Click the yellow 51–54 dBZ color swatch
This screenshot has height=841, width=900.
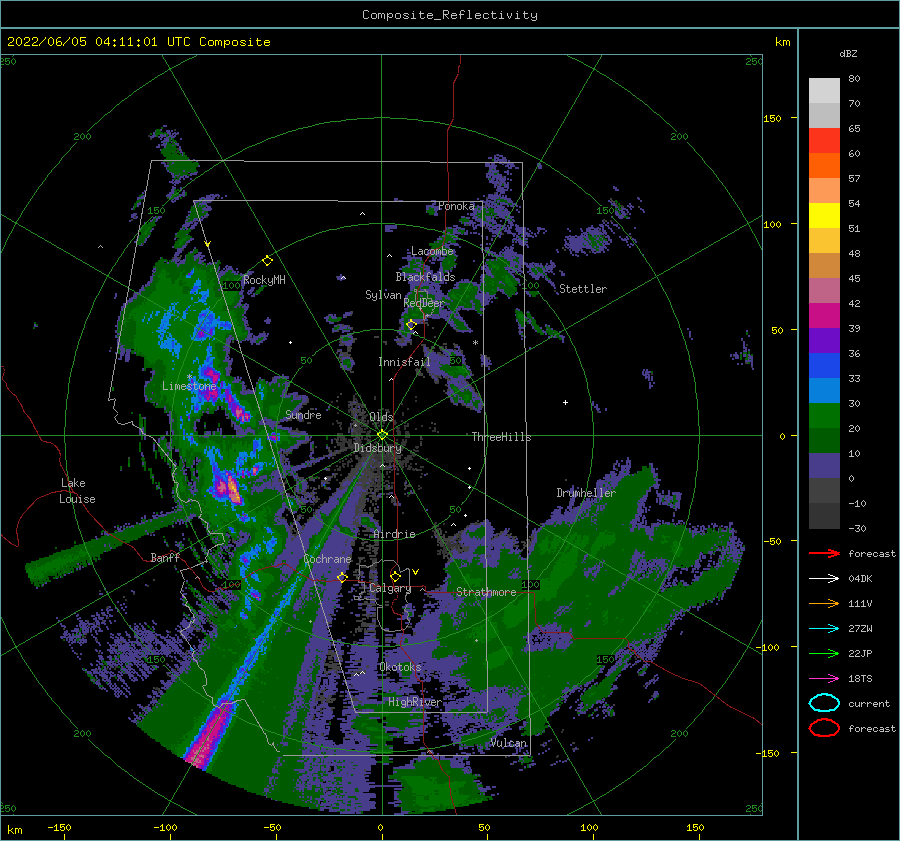coord(824,216)
